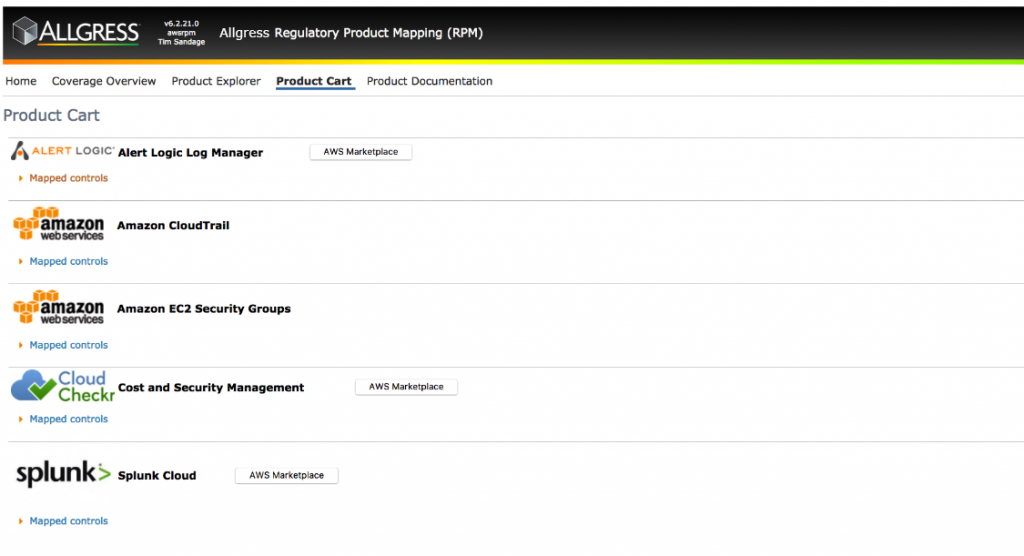This screenshot has width=1024, height=556.
Task: Click the Amazon Web Services logo for EC2 Security Groups
Action: click(58, 307)
